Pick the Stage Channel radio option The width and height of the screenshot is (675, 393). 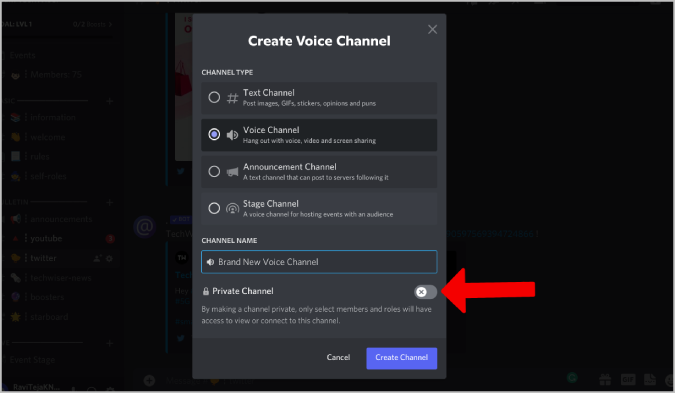(214, 208)
